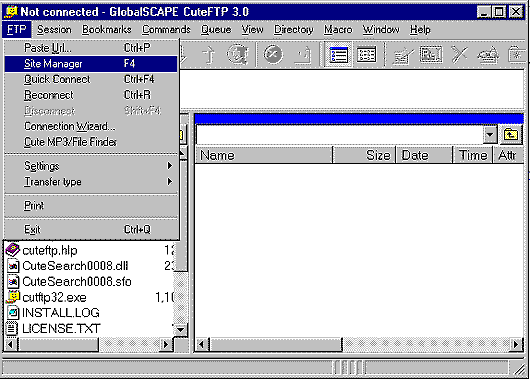Click the toolbar icon right of Stop
Viewport: 530px width, 379px height.
tap(304, 55)
